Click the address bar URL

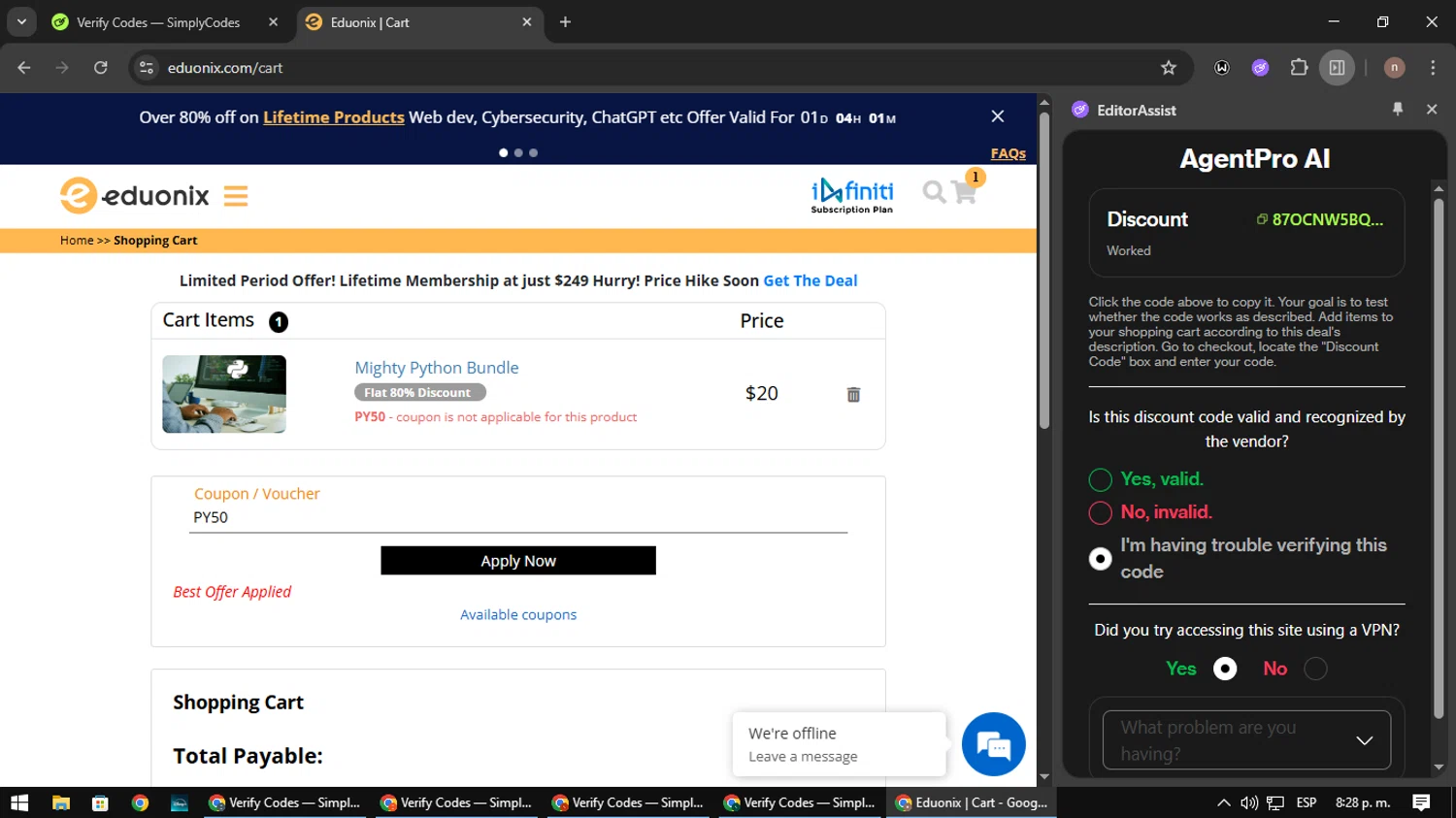pyautogui.click(x=225, y=68)
